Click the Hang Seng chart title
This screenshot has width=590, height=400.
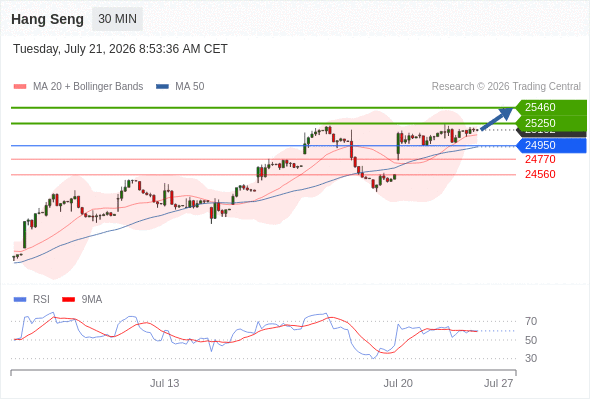pos(47,19)
